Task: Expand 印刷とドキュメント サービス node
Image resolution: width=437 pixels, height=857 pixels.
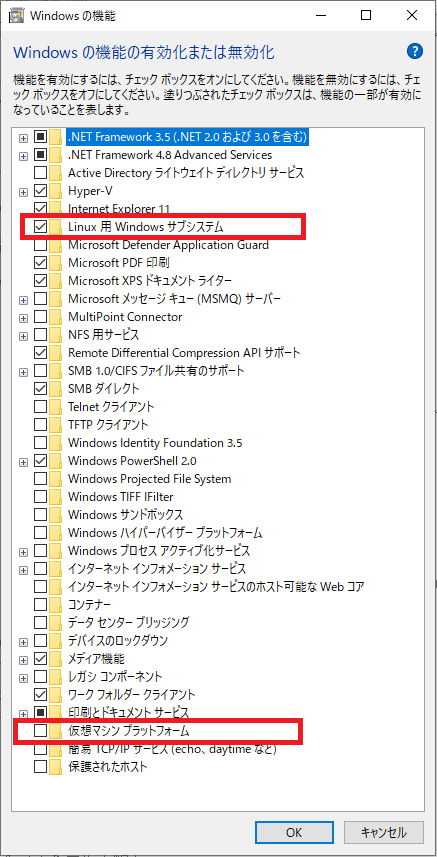Action: (23, 714)
